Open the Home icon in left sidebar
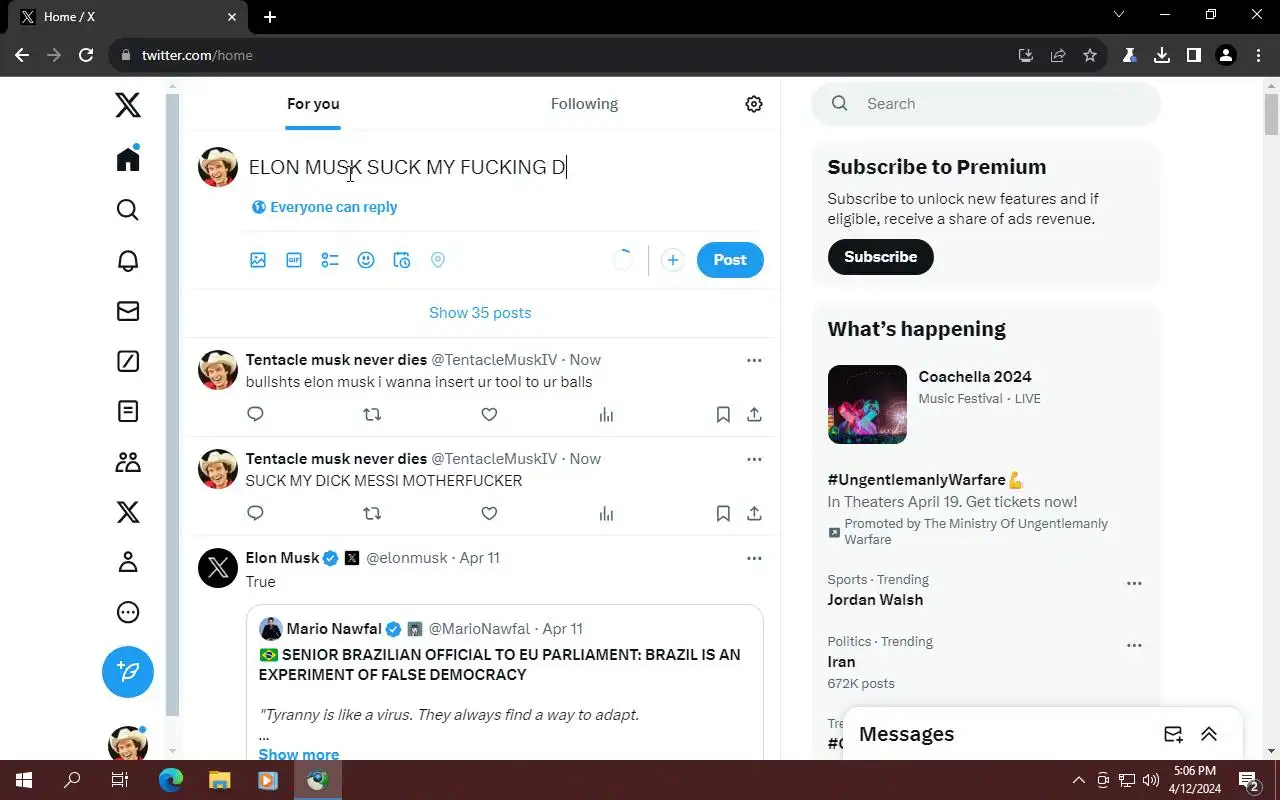This screenshot has height=800, width=1280. pos(128,159)
